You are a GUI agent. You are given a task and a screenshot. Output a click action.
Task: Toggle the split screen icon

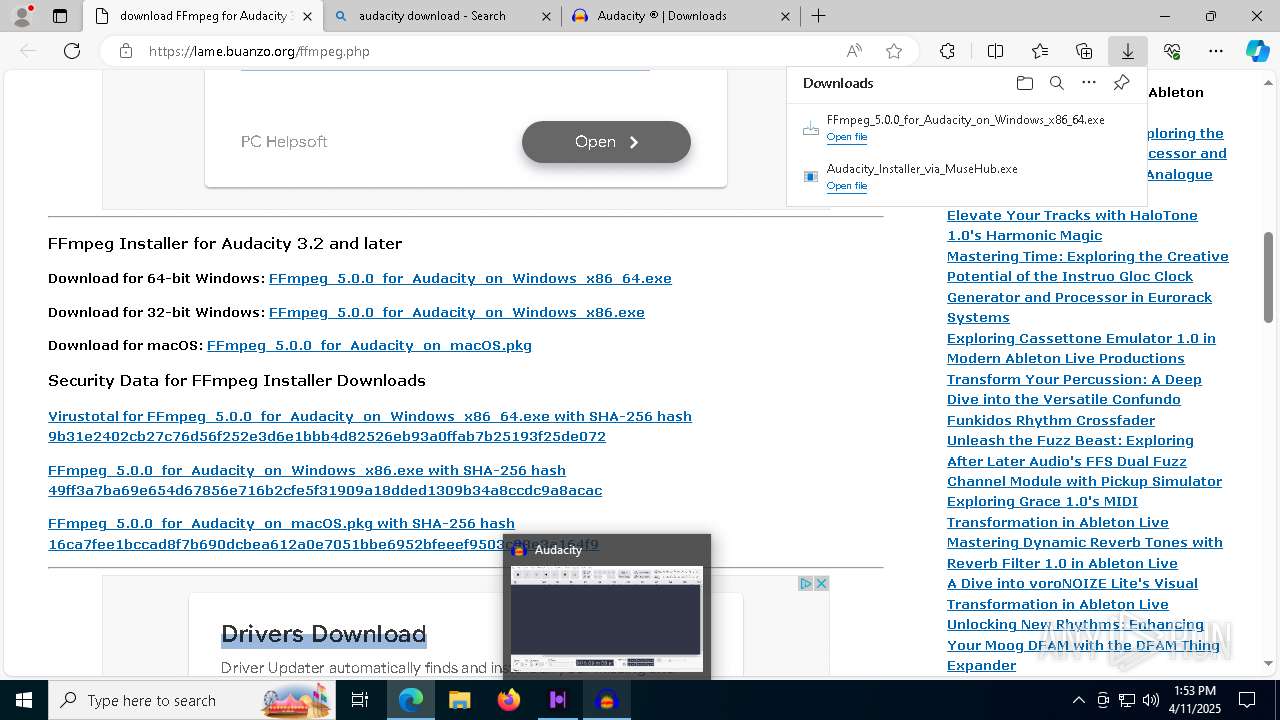[x=995, y=51]
